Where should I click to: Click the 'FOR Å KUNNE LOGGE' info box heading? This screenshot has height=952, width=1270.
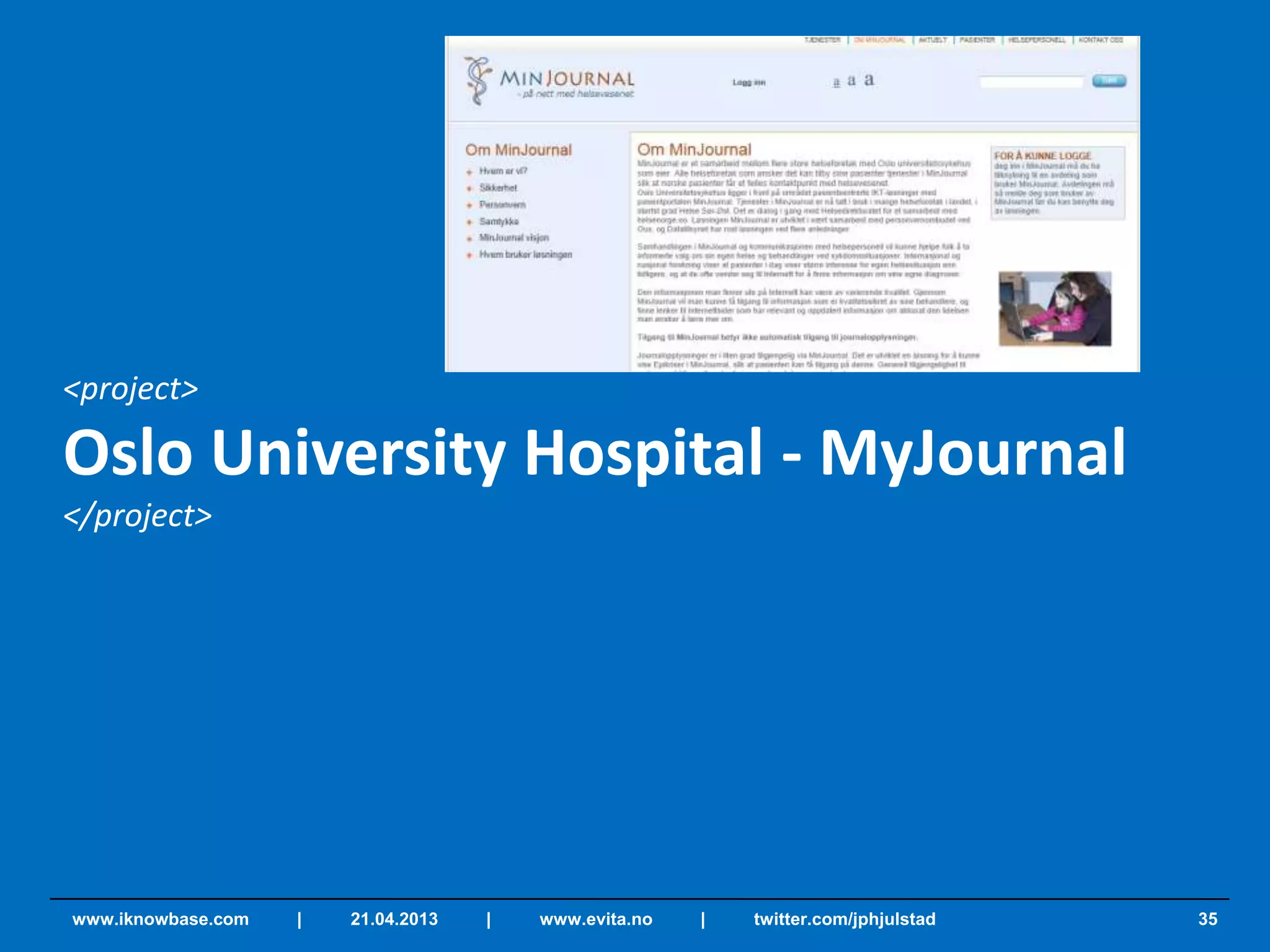click(x=1042, y=156)
